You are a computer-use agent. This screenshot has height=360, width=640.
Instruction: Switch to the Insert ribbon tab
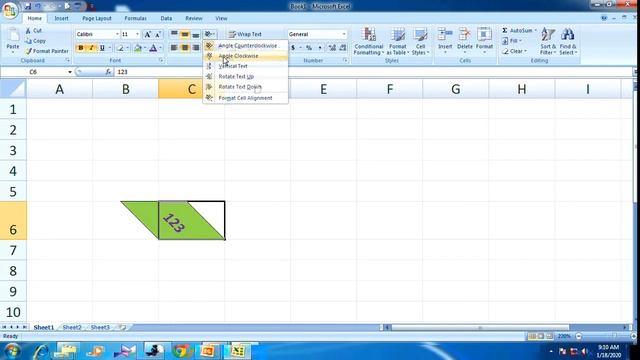tap(62, 18)
